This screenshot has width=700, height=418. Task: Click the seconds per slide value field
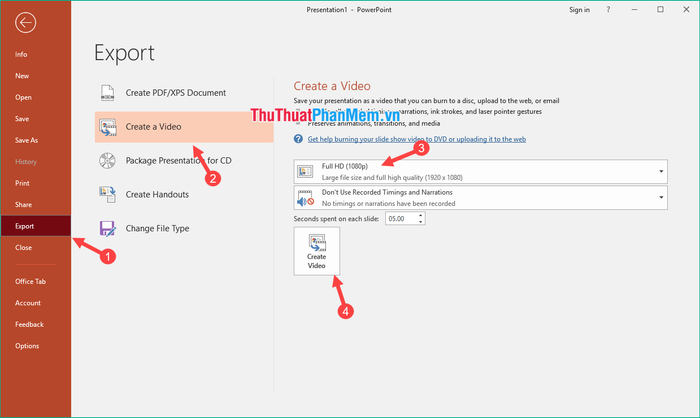[401, 218]
